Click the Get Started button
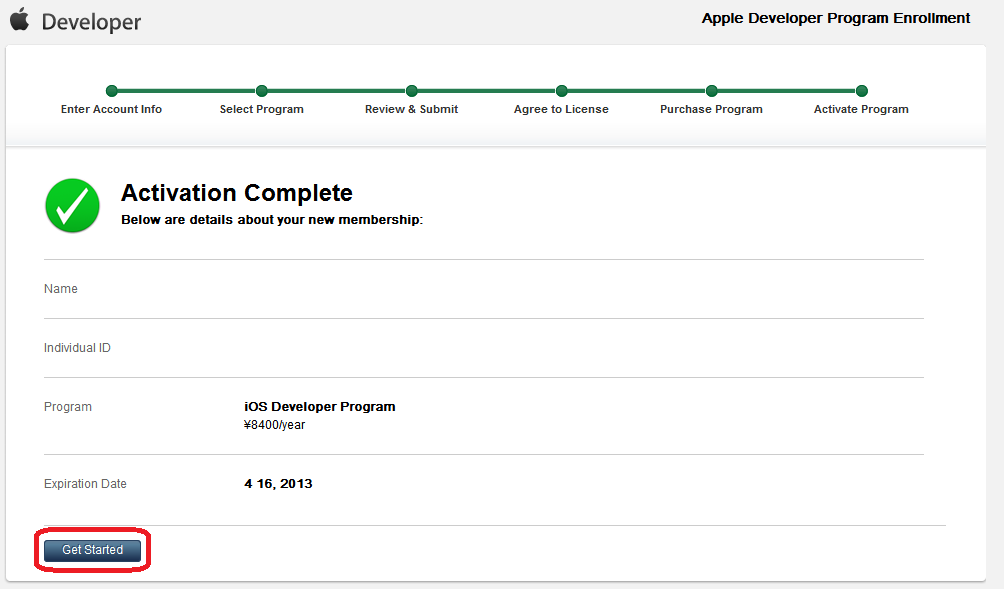 click(92, 550)
